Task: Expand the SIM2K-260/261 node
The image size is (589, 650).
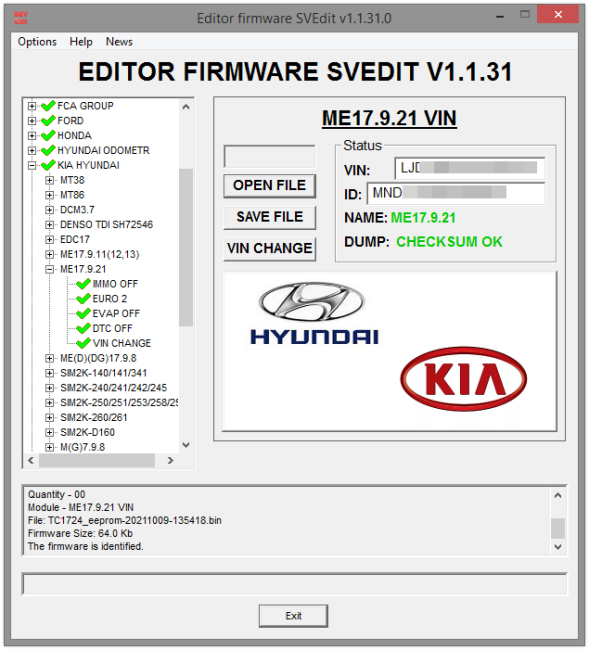Action: coord(49,417)
